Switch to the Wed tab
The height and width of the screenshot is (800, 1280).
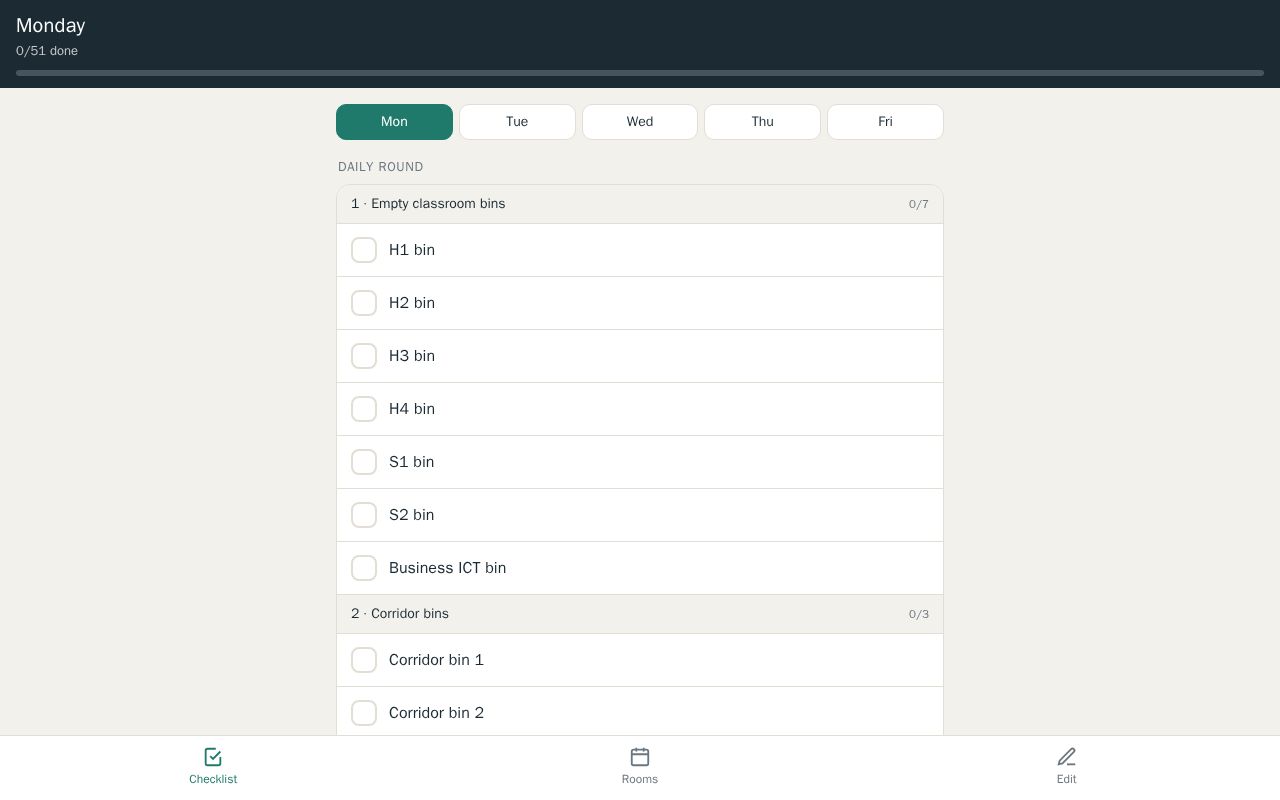(640, 122)
